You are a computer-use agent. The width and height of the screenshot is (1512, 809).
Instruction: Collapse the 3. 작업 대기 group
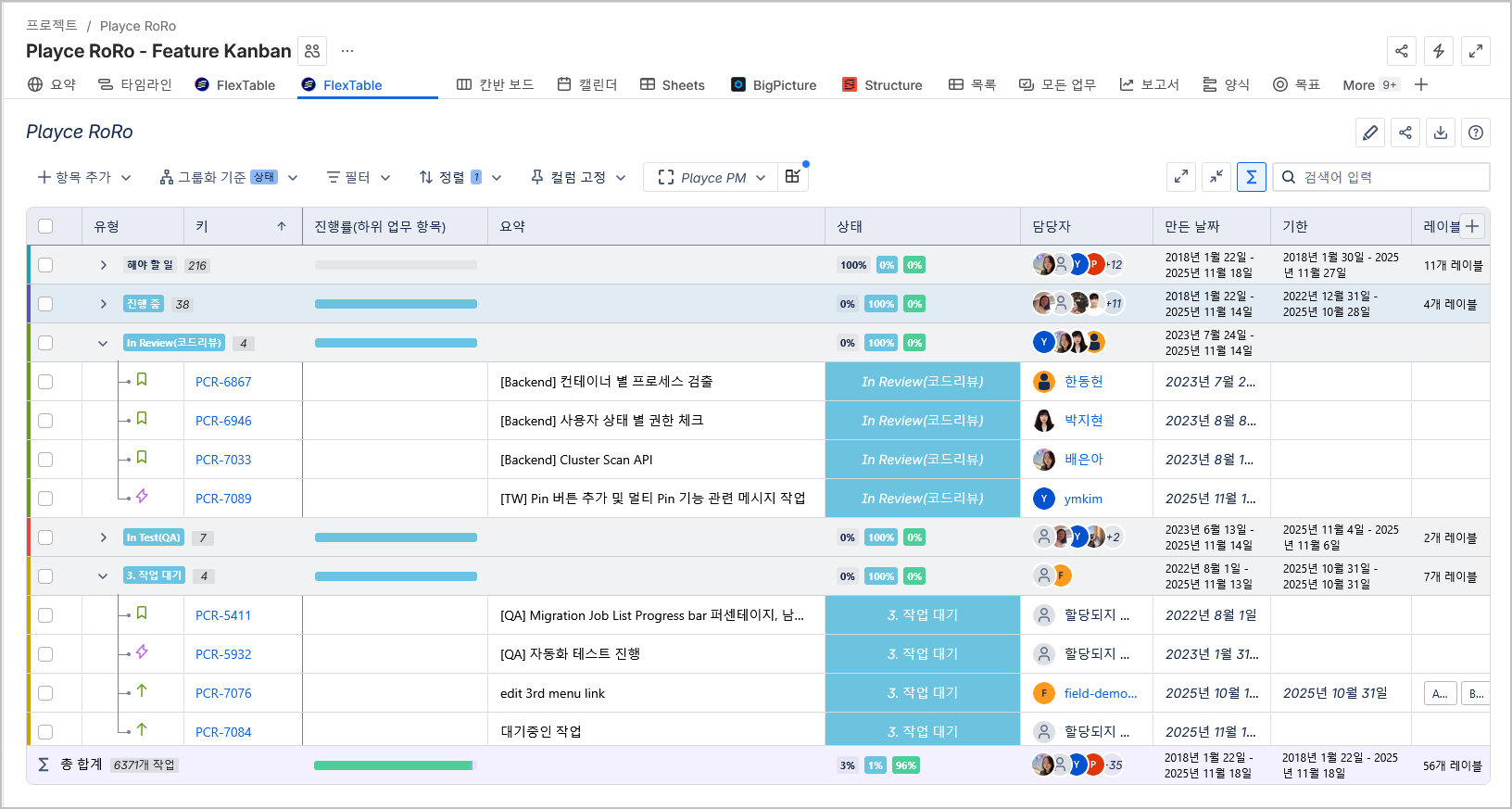tap(103, 576)
